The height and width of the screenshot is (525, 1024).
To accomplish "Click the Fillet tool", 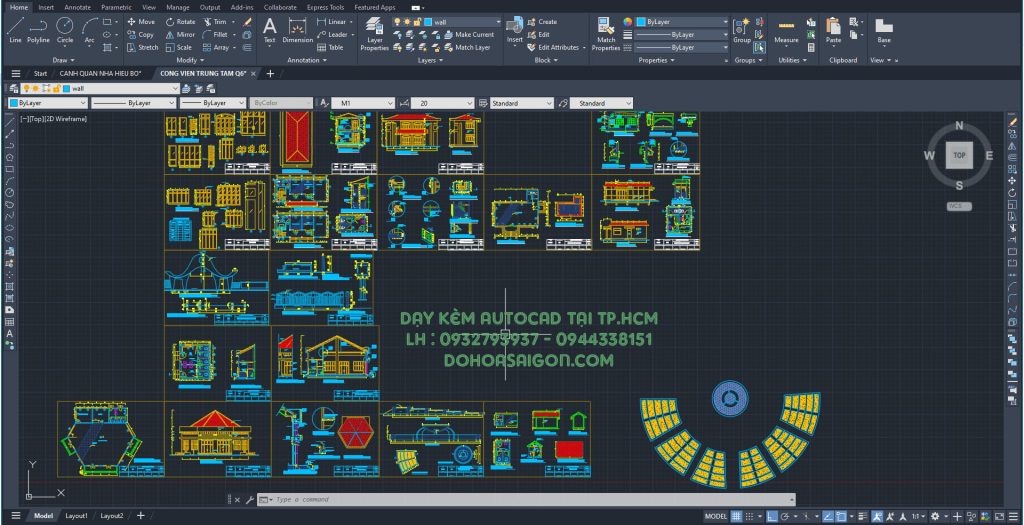I will [x=215, y=35].
